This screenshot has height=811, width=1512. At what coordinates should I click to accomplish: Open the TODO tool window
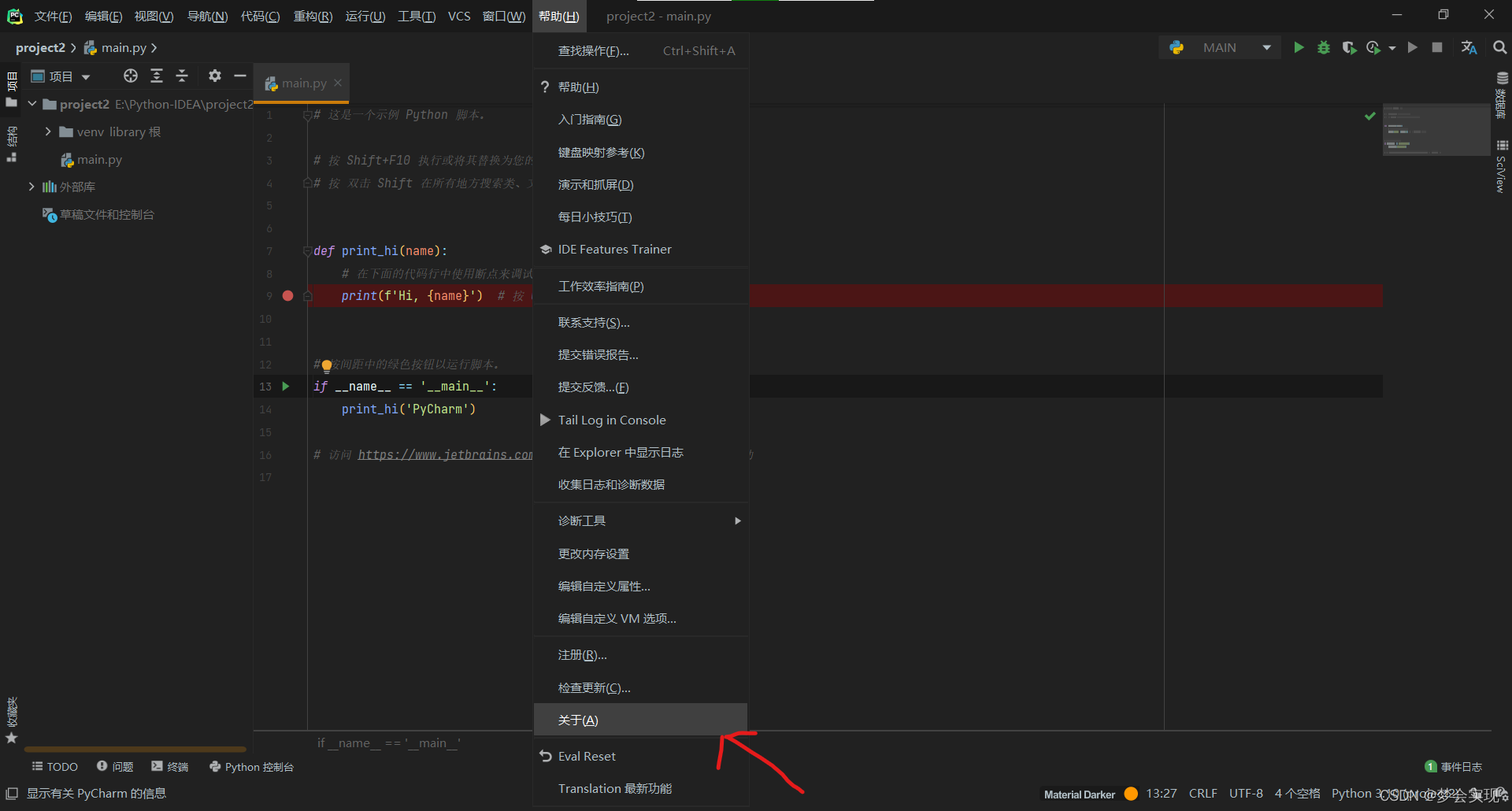coord(55,767)
